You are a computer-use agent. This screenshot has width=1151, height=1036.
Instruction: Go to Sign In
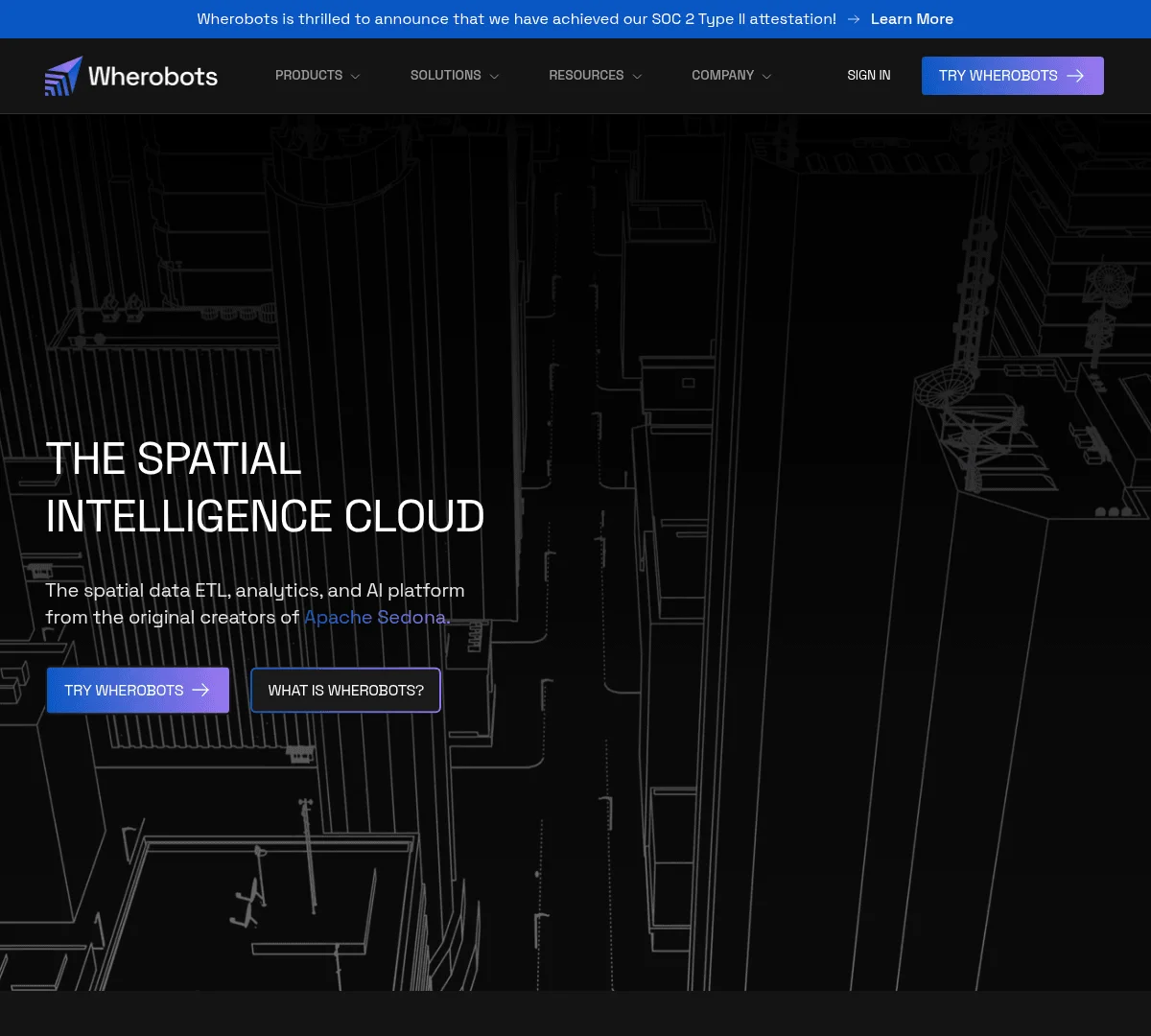[x=868, y=75]
